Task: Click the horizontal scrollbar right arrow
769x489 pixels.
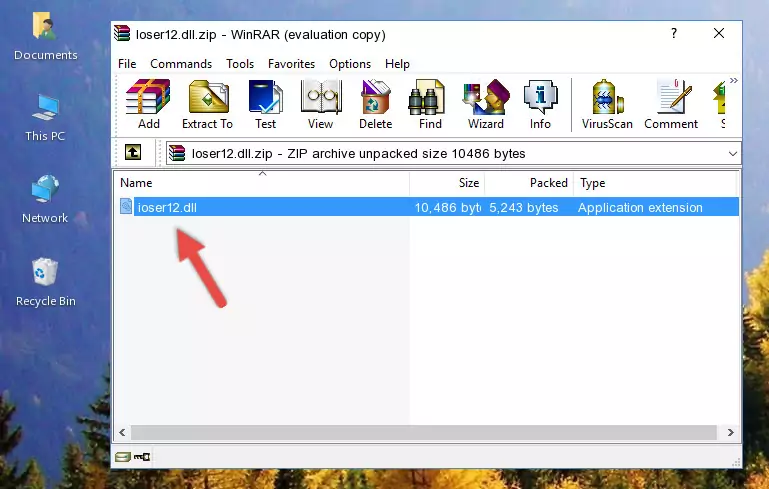Action: (x=730, y=432)
